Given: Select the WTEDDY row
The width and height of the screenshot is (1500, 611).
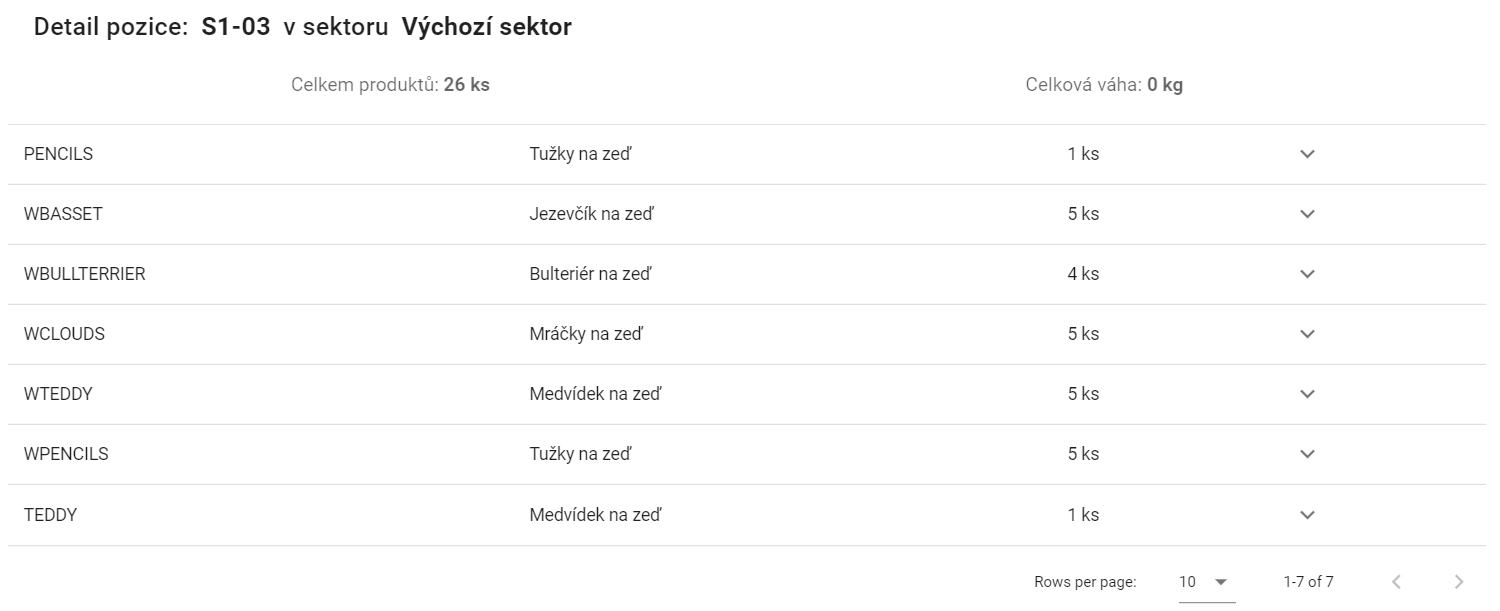Looking at the screenshot, I should [747, 394].
